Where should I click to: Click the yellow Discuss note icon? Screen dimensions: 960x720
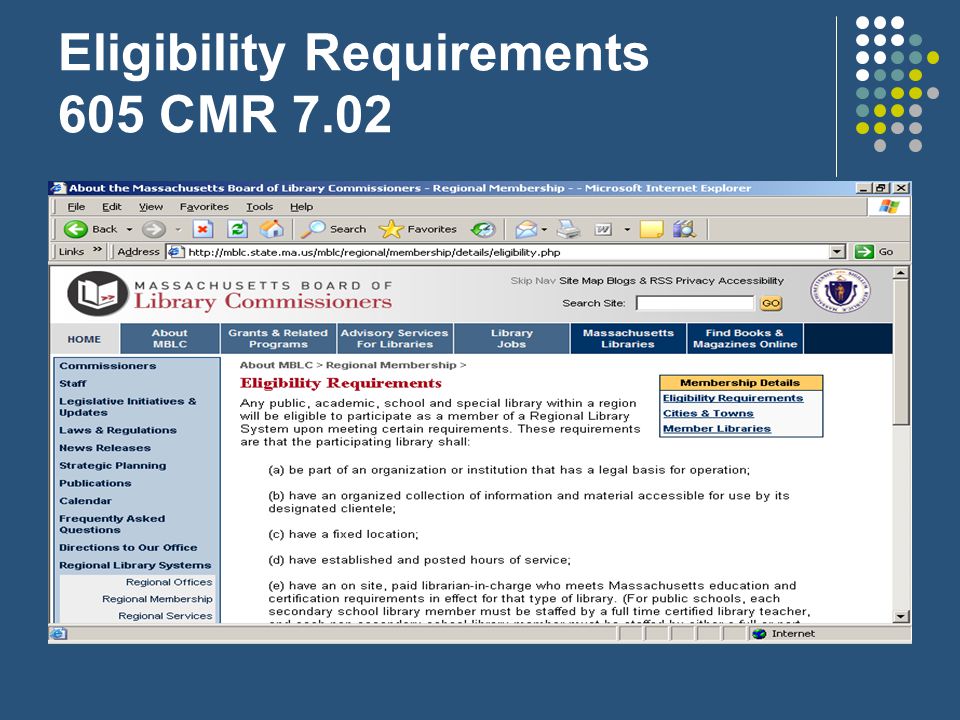651,229
